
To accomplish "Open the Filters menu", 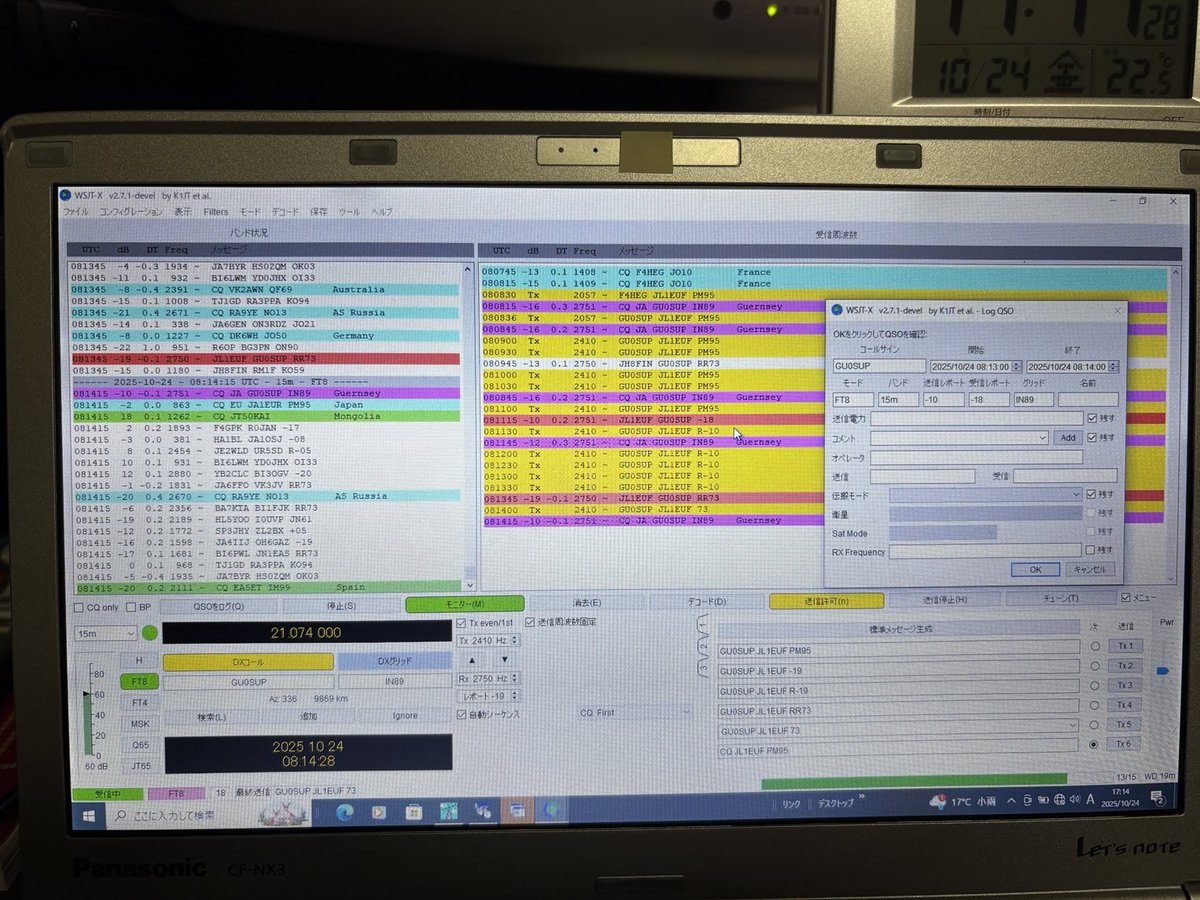I will pyautogui.click(x=218, y=212).
